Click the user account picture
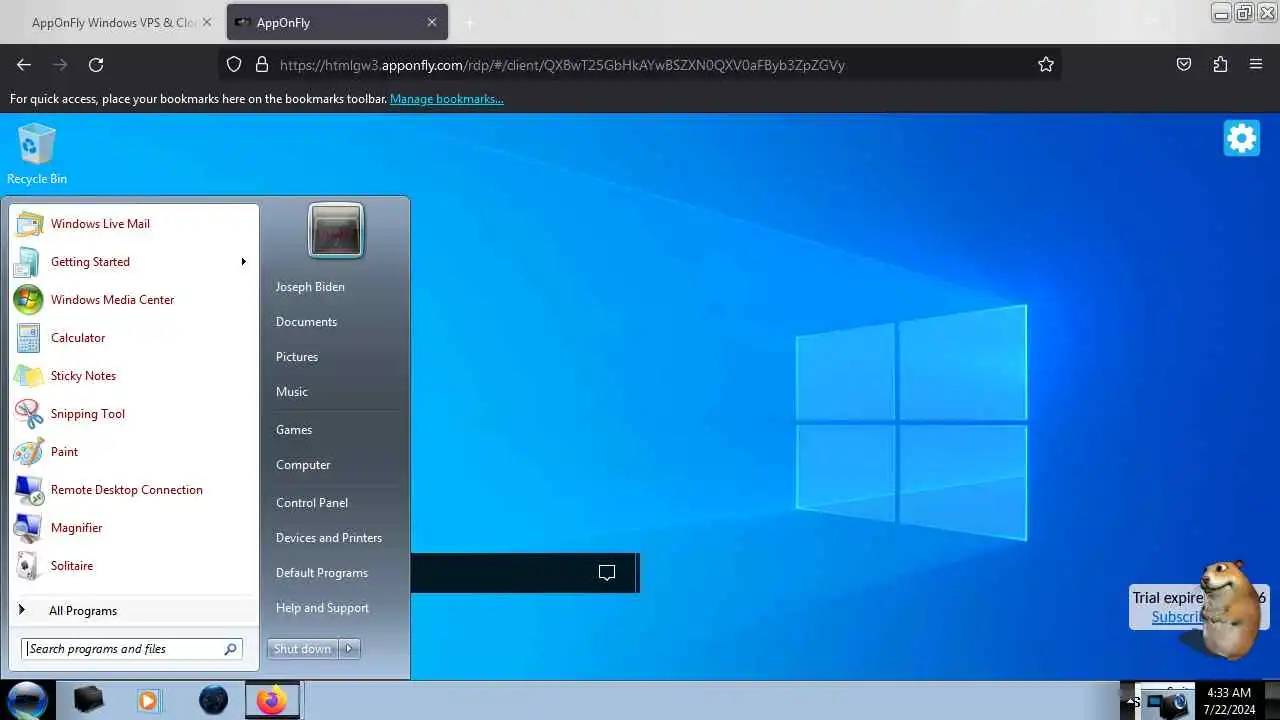Screen dimensions: 1280x720 click(336, 231)
